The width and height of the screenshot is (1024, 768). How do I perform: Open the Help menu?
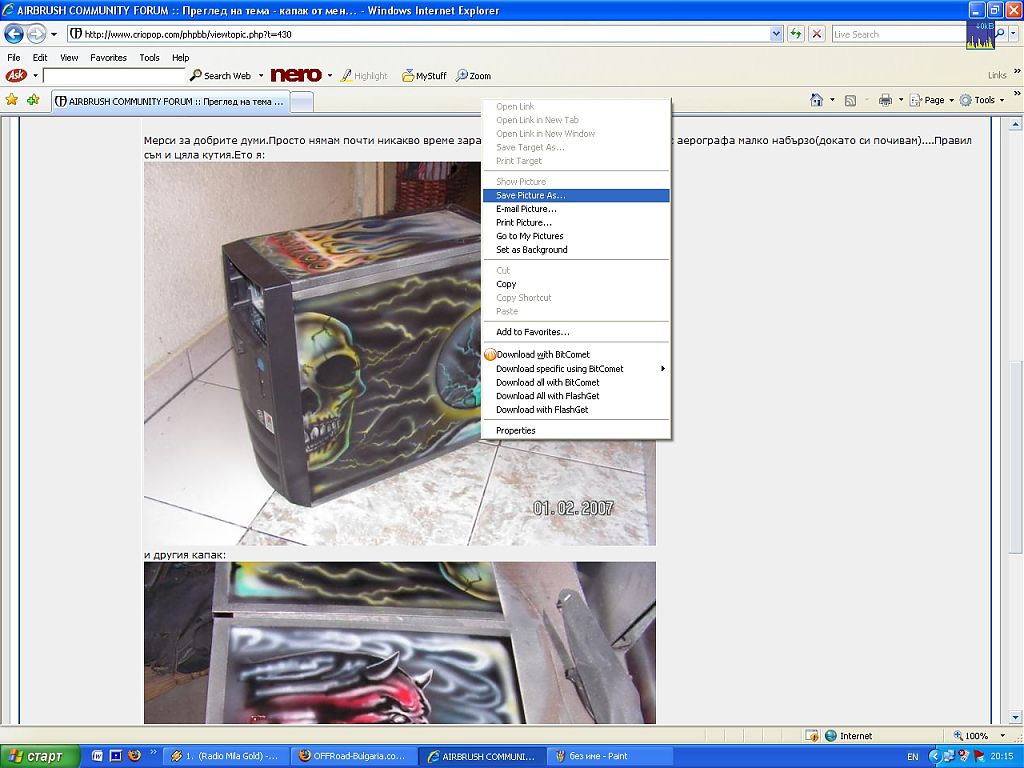[x=181, y=57]
